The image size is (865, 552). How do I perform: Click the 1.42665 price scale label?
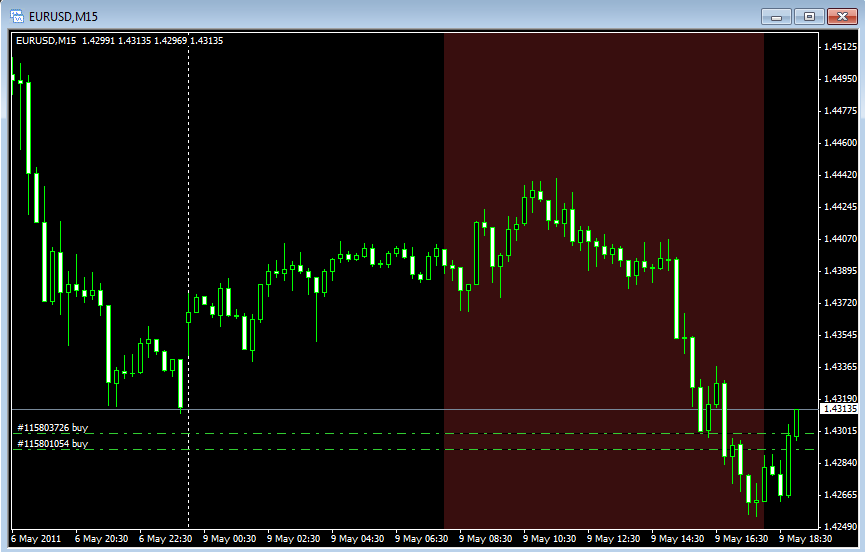(x=841, y=495)
